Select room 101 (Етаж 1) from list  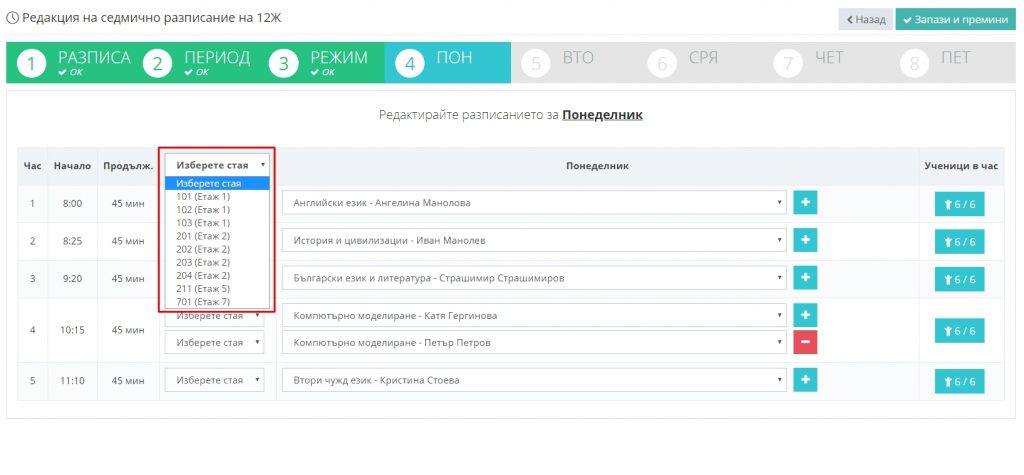pyautogui.click(x=203, y=197)
